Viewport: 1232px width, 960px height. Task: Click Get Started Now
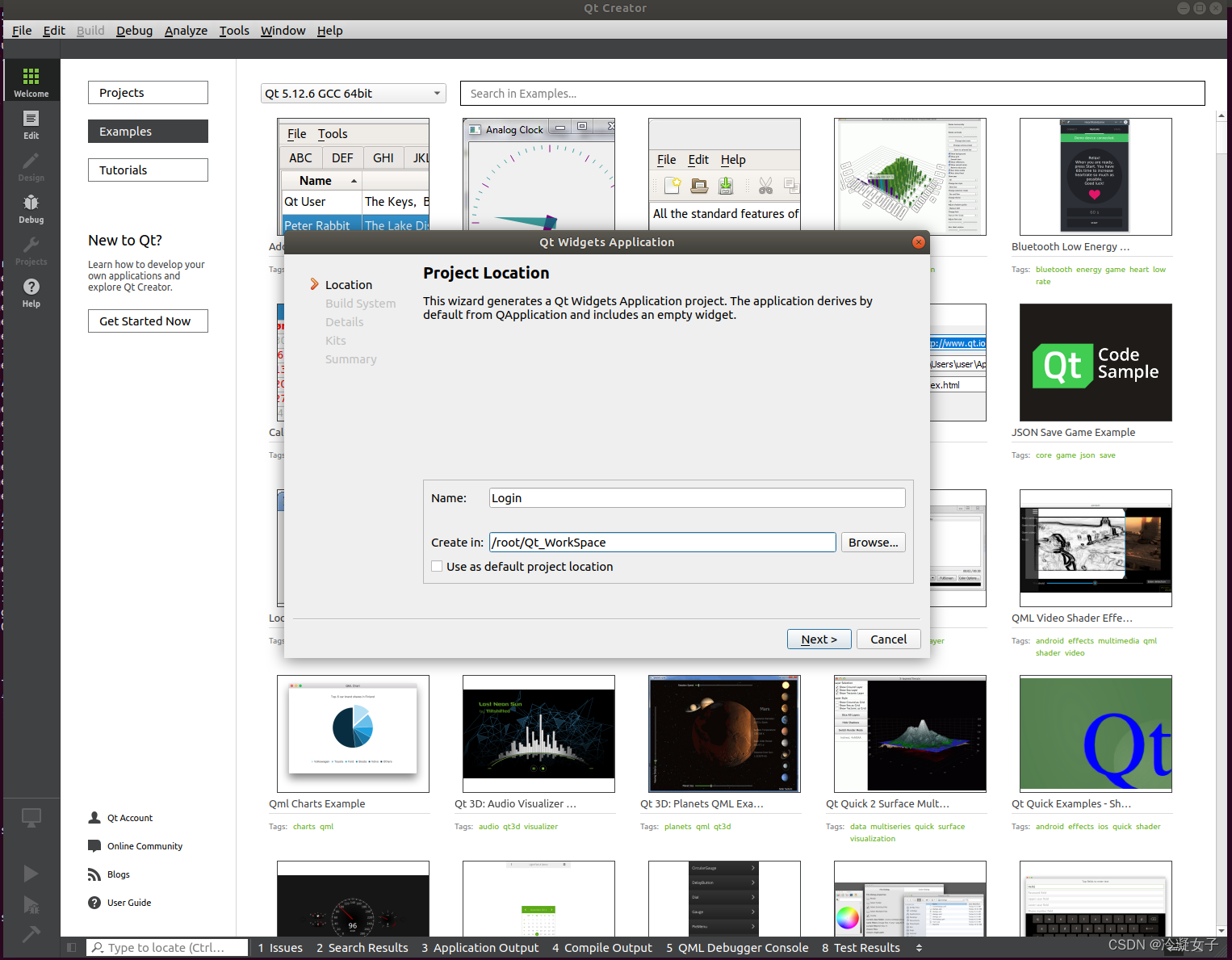[x=148, y=321]
